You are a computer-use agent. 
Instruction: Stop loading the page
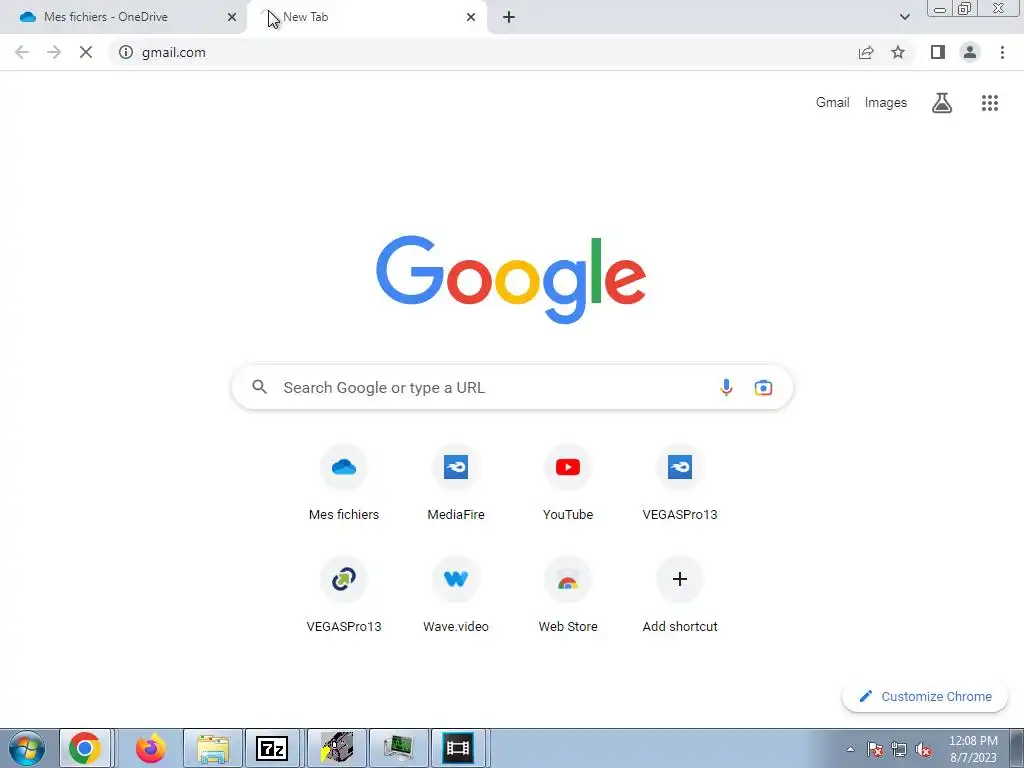click(86, 52)
